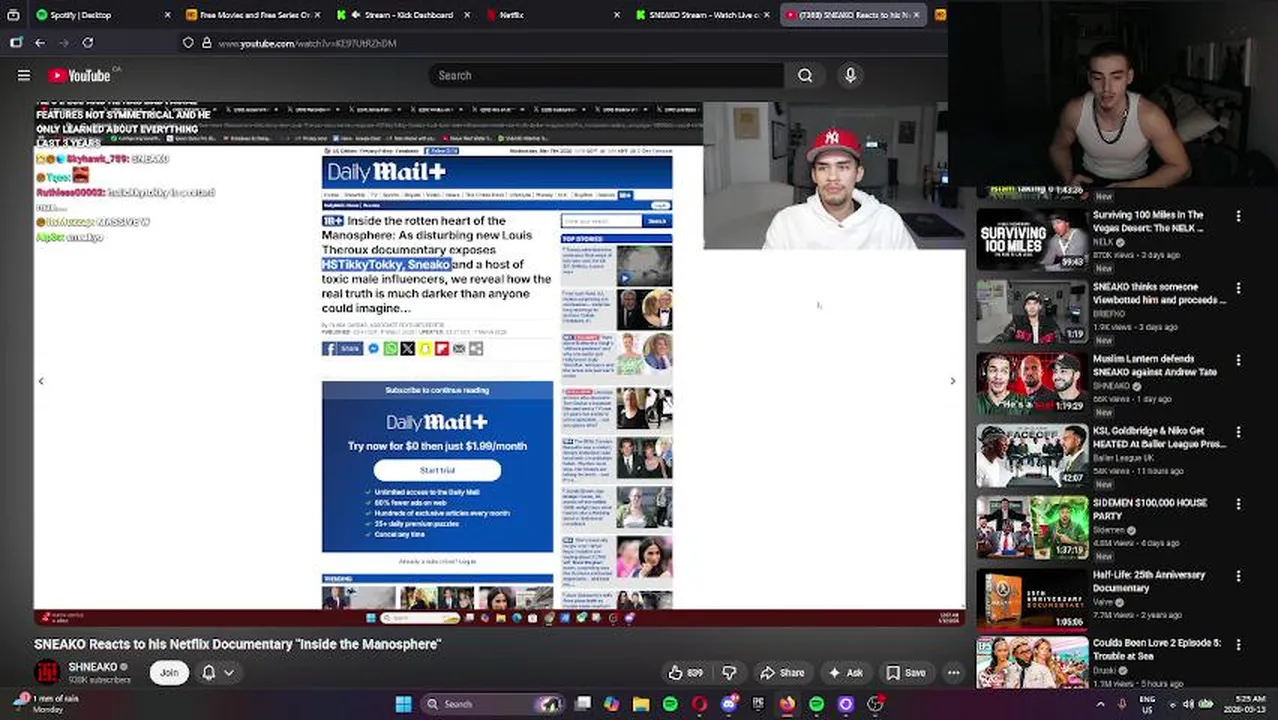Screen dimensions: 1278x720
Task: Go to YouTube home via the logo
Action: 79,75
